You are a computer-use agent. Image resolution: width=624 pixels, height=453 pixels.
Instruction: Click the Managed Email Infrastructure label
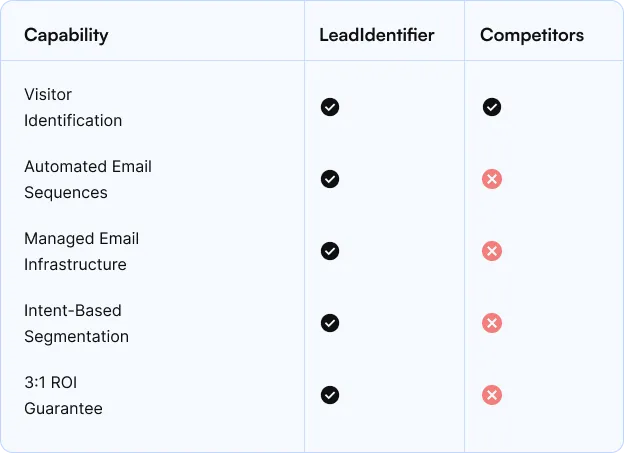tap(81, 252)
